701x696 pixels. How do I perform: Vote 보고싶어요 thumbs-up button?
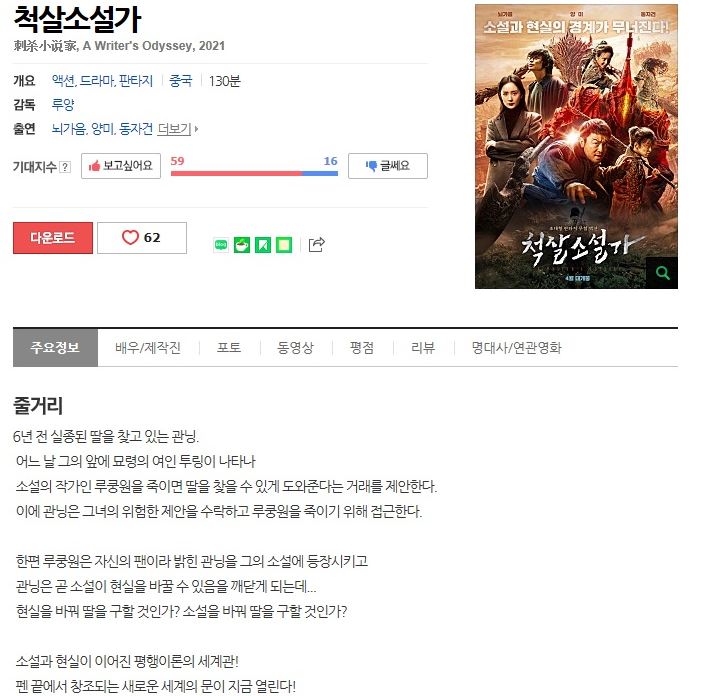coord(121,166)
